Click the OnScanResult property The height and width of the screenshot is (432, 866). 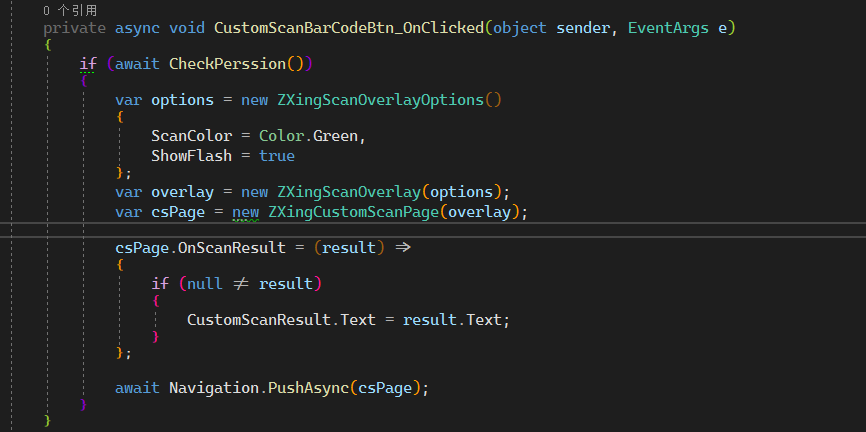[232, 247]
